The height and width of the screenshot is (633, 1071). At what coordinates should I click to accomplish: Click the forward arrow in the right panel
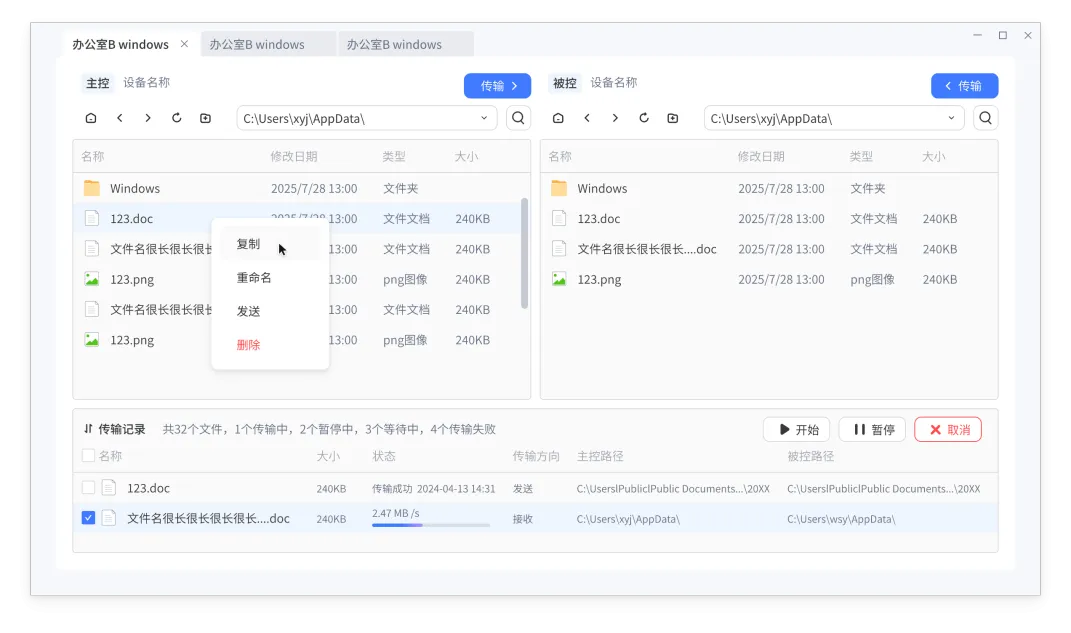[x=615, y=117]
